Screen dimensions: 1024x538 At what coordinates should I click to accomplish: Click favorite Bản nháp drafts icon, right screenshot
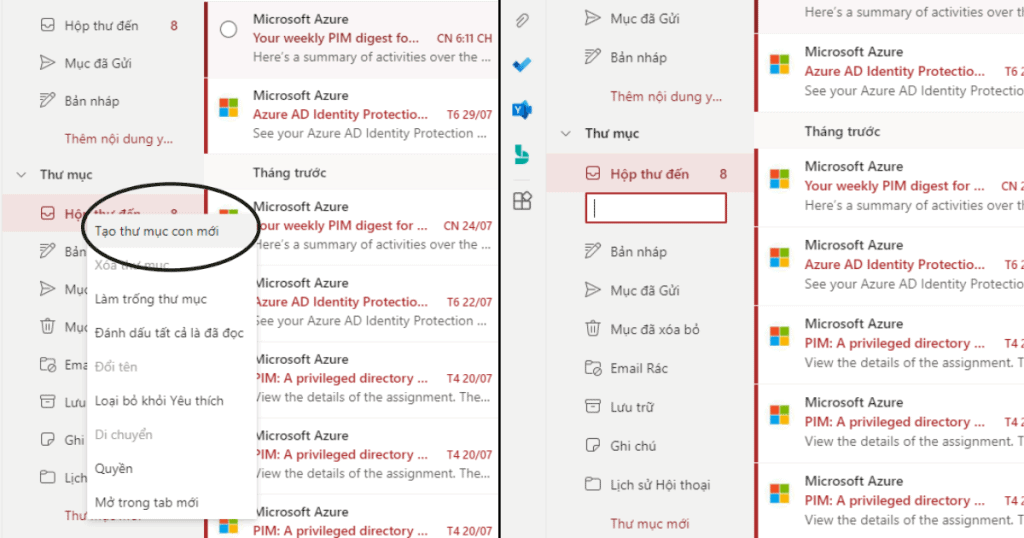592,57
